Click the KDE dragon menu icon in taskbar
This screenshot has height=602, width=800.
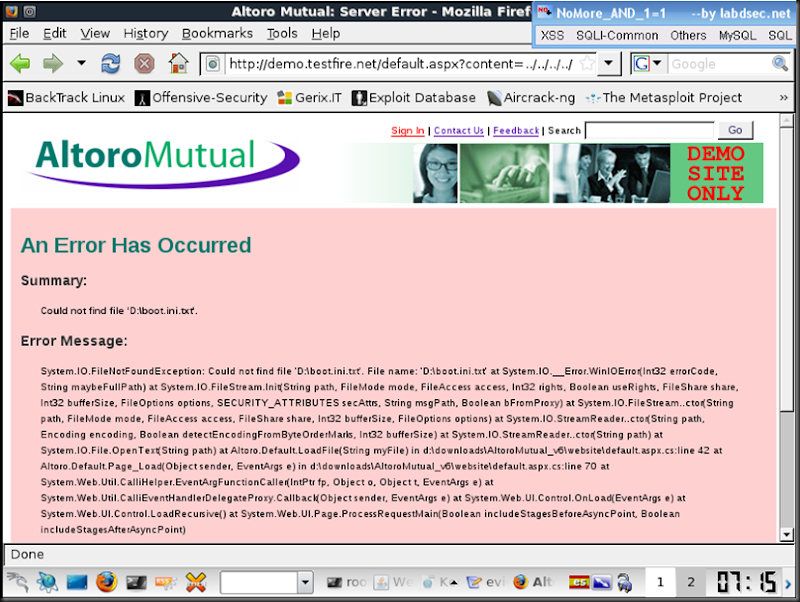click(18, 582)
